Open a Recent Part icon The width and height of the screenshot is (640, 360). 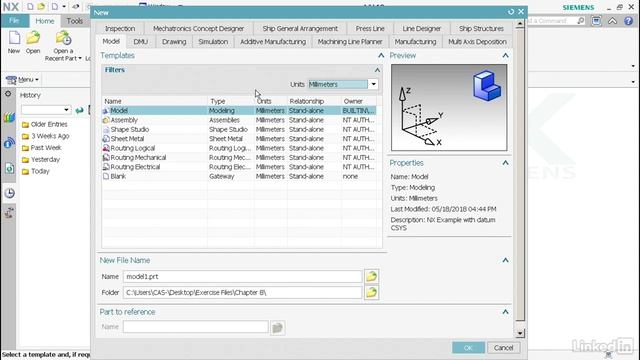[63, 38]
